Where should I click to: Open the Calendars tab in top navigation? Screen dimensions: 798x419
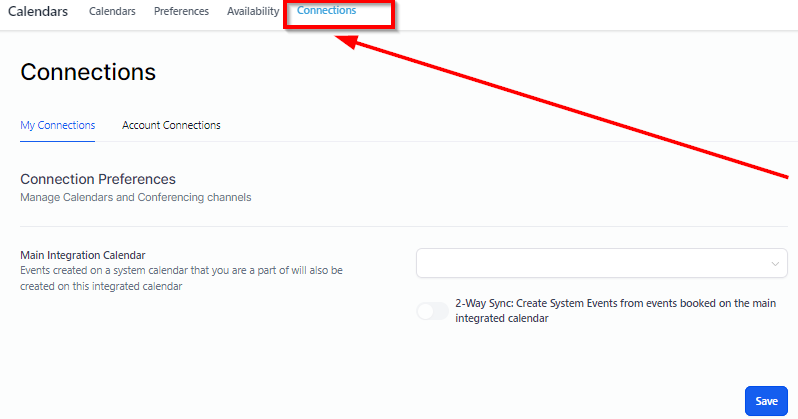[x=112, y=11]
